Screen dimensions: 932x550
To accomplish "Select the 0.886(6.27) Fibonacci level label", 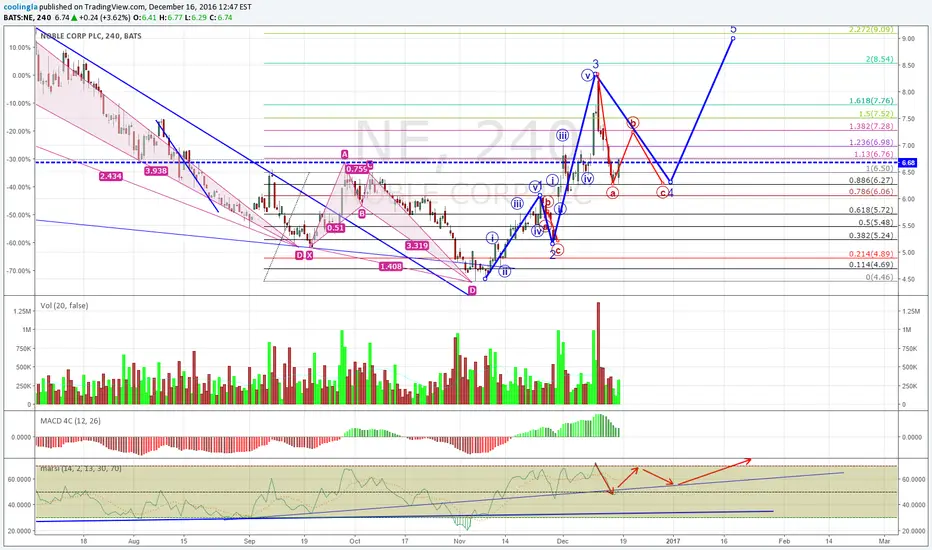I will [x=871, y=180].
